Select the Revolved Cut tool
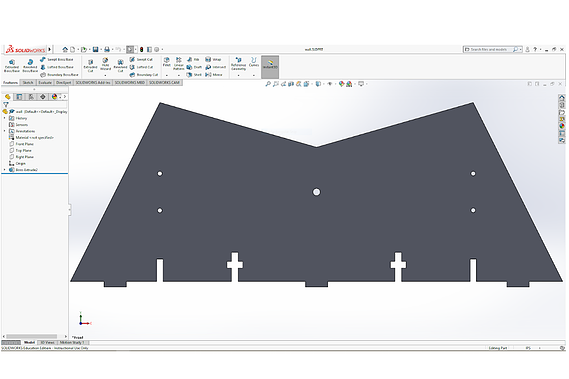569x379 pixels. 120,66
